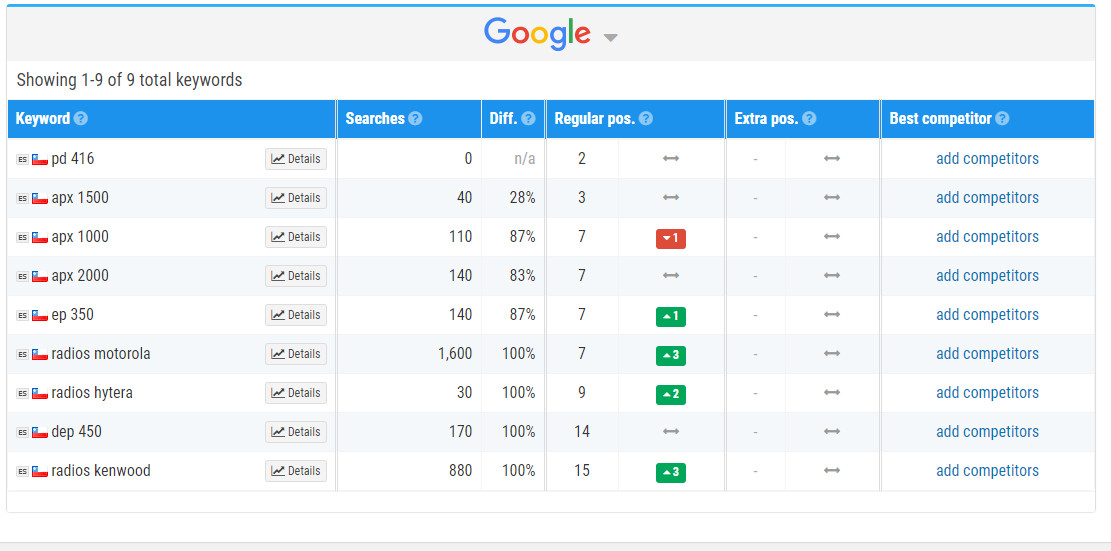Click ES language badge beside dep 450

[x=23, y=432]
